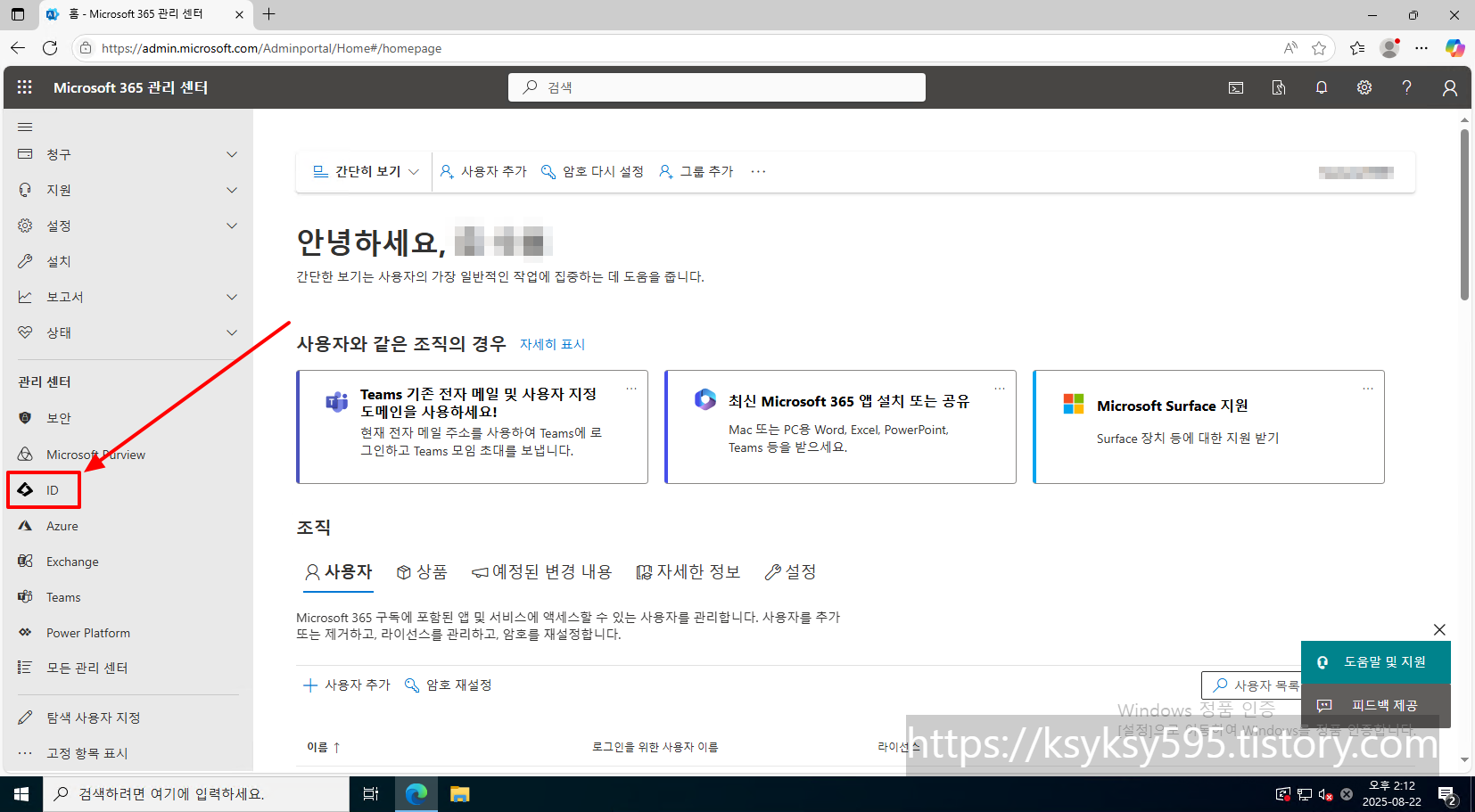1475x812 pixels.
Task: Switch to the 사용자 tab
Action: [338, 571]
